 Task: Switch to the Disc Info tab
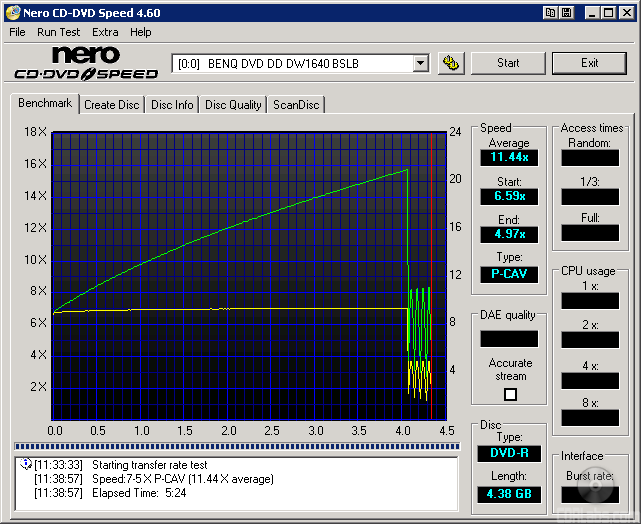(x=172, y=105)
